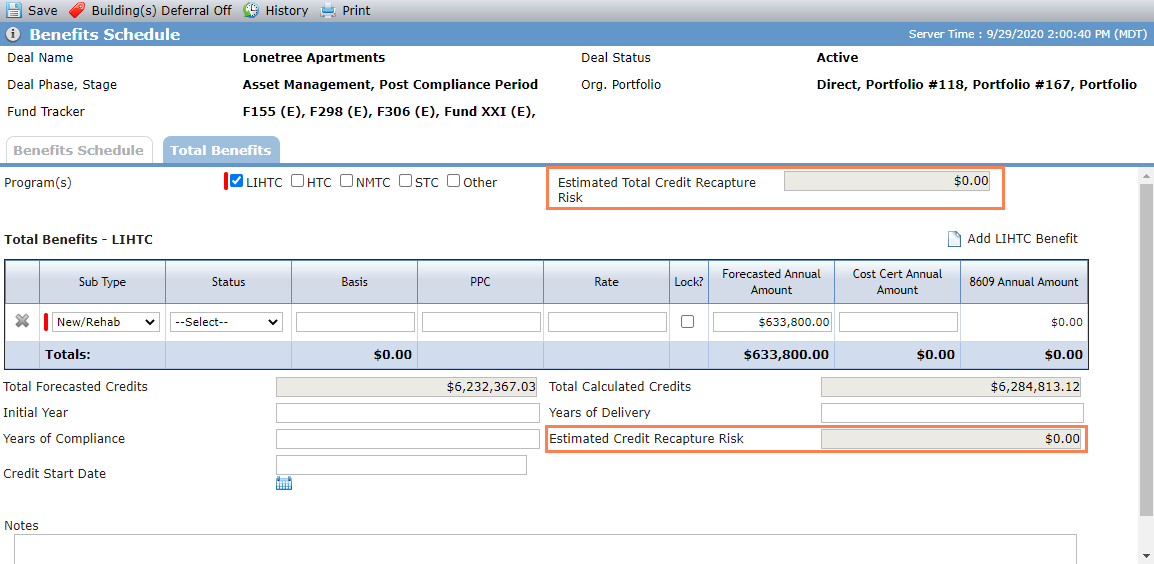
Task: Open the Sub Type New/Rehab dropdown
Action: click(x=105, y=322)
